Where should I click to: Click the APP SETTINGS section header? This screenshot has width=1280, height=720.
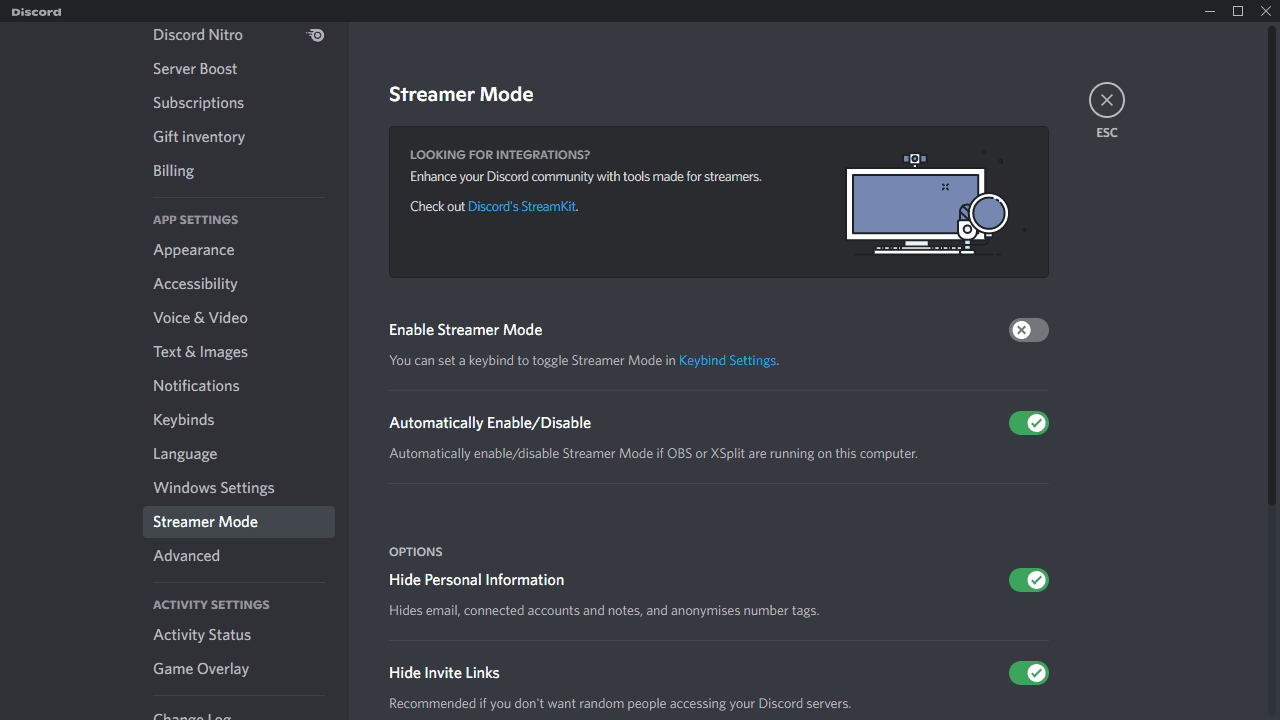pyautogui.click(x=196, y=220)
